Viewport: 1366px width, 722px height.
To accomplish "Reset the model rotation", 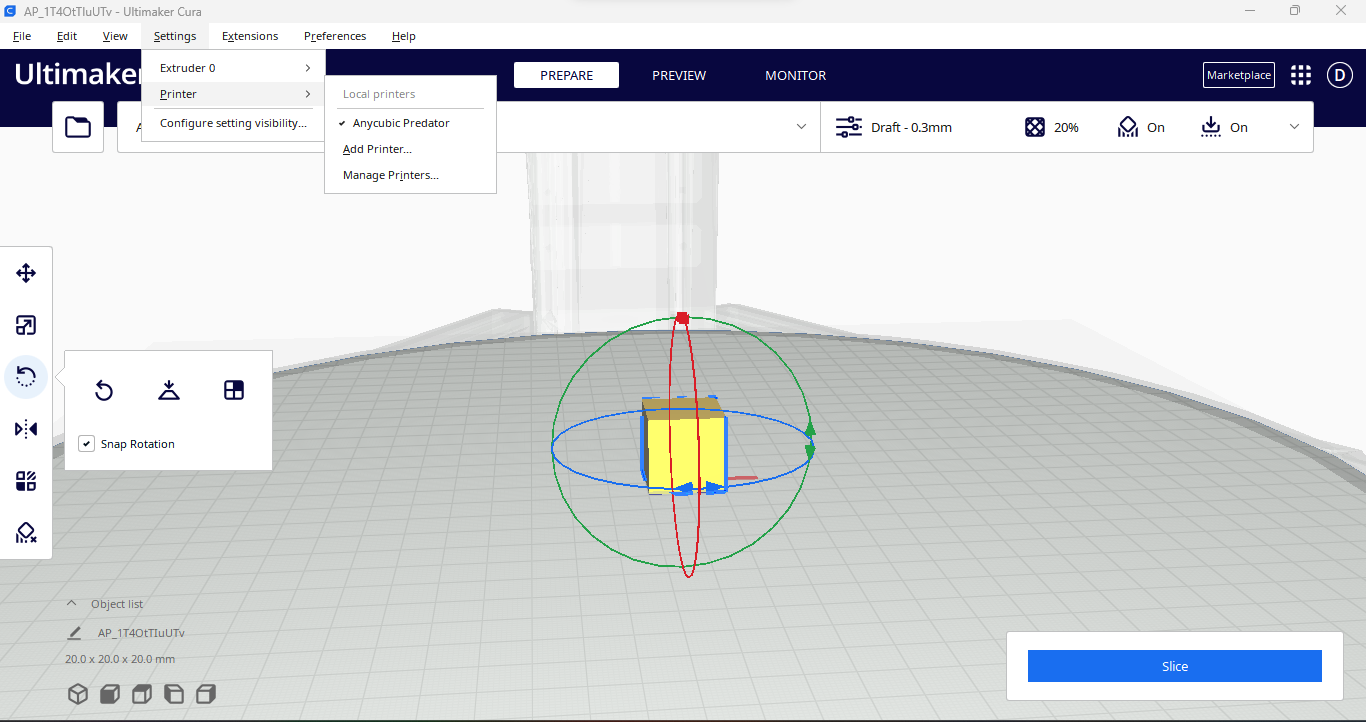I will coord(104,390).
